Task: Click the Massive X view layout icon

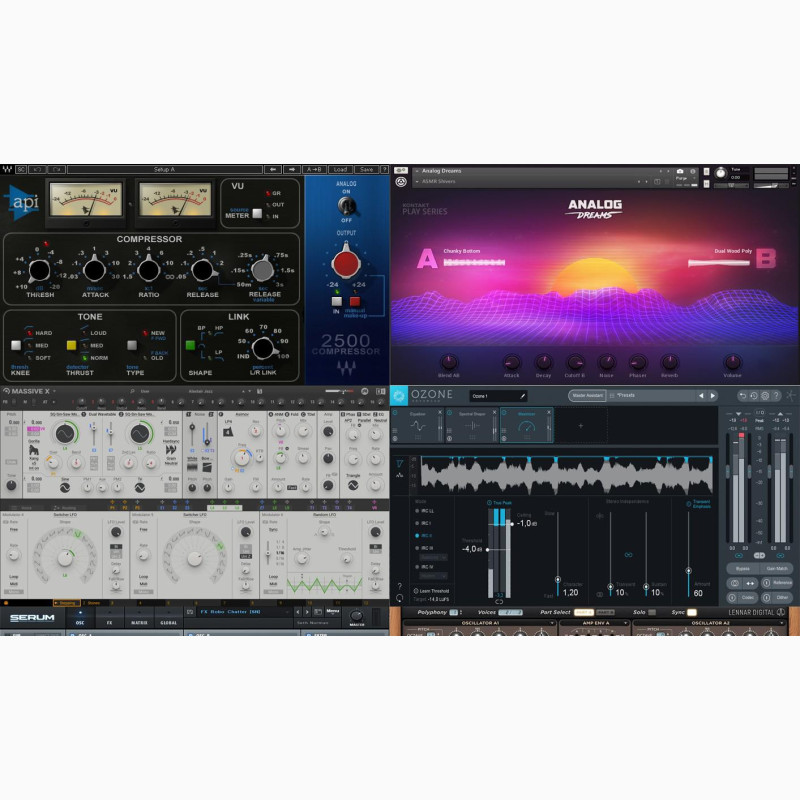Action: coord(381,391)
